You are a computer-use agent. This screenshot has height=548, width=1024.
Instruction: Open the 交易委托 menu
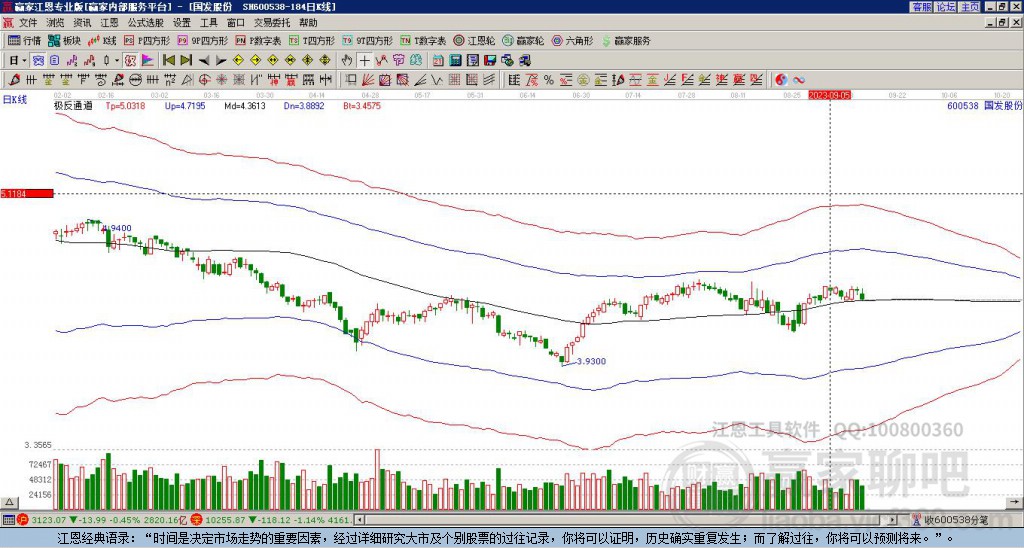(x=272, y=23)
